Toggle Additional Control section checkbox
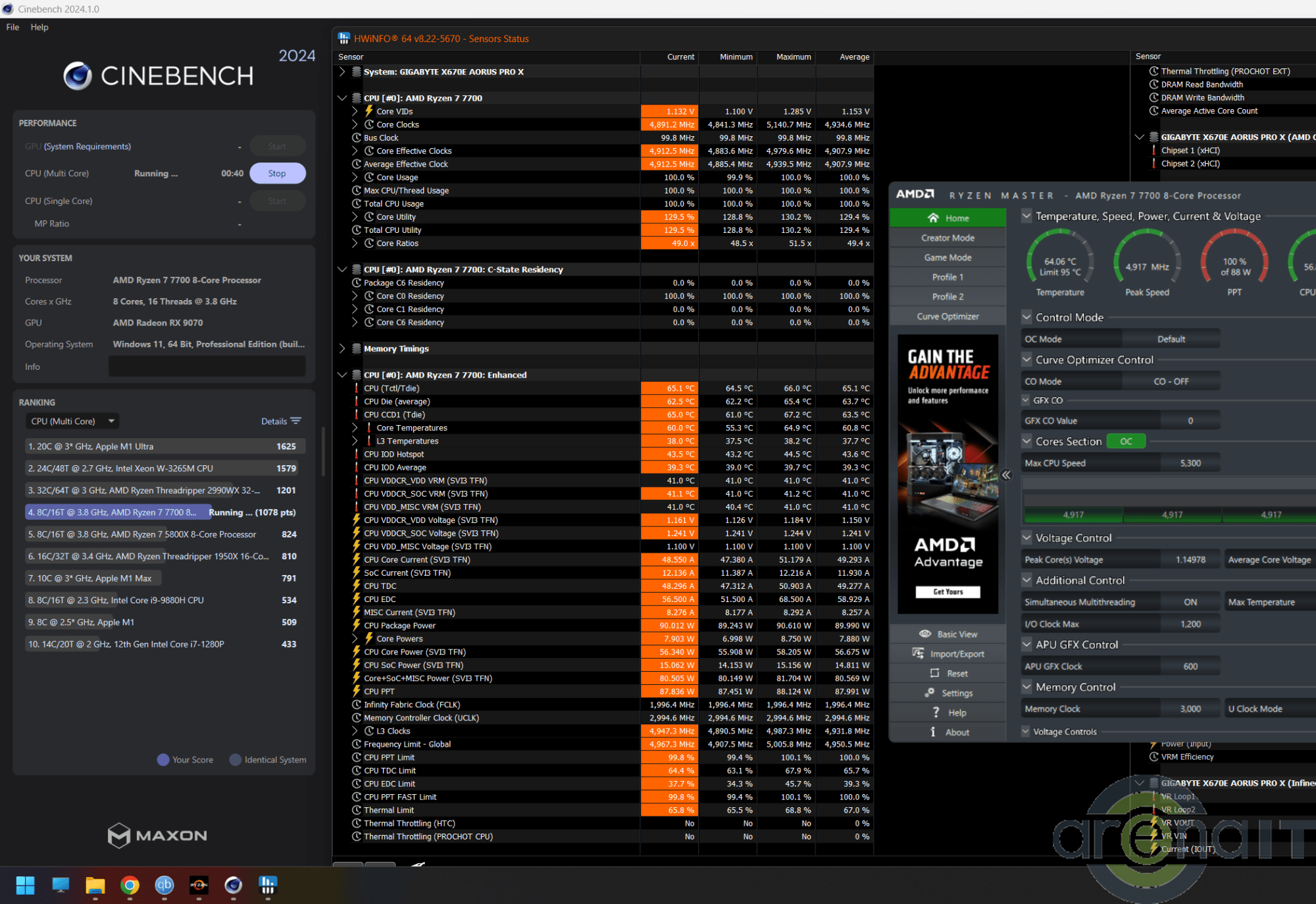1316x904 pixels. [1026, 580]
